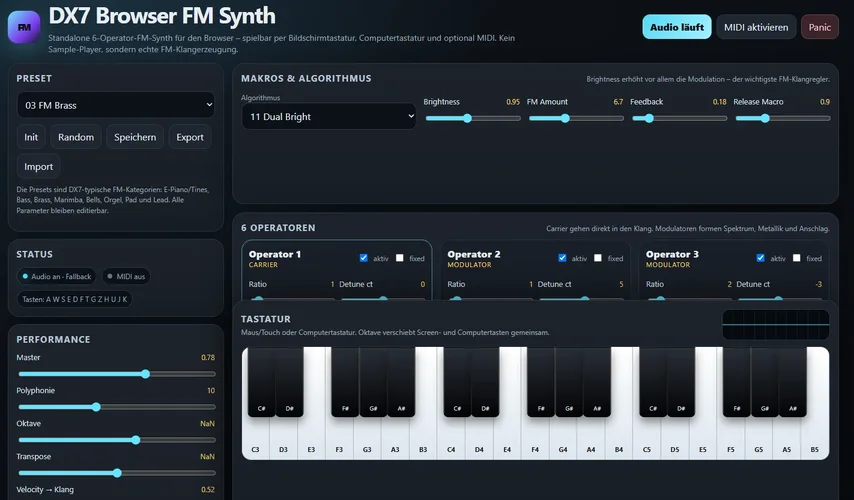Hit the Panic button
The image size is (854, 500).
pyautogui.click(x=819, y=27)
